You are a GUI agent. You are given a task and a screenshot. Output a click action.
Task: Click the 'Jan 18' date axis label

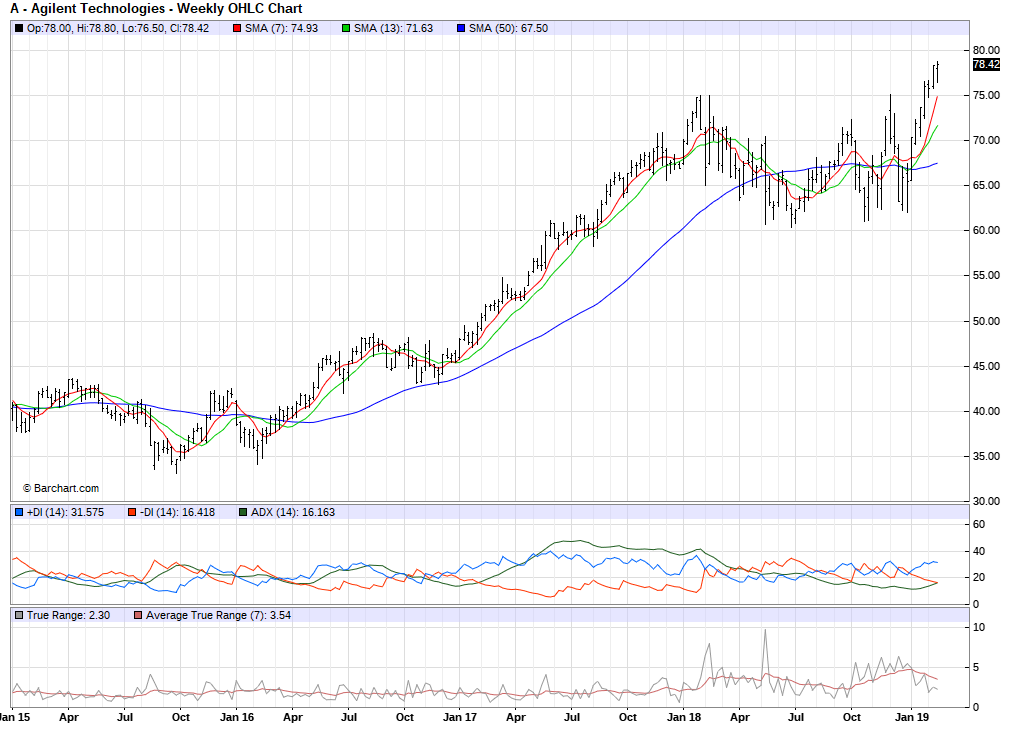click(x=683, y=717)
